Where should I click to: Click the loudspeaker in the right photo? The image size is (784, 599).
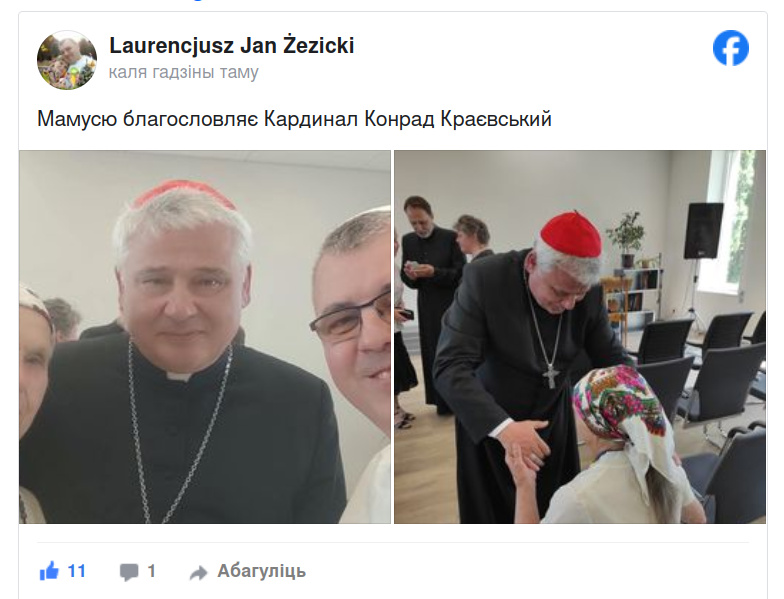coord(704,230)
